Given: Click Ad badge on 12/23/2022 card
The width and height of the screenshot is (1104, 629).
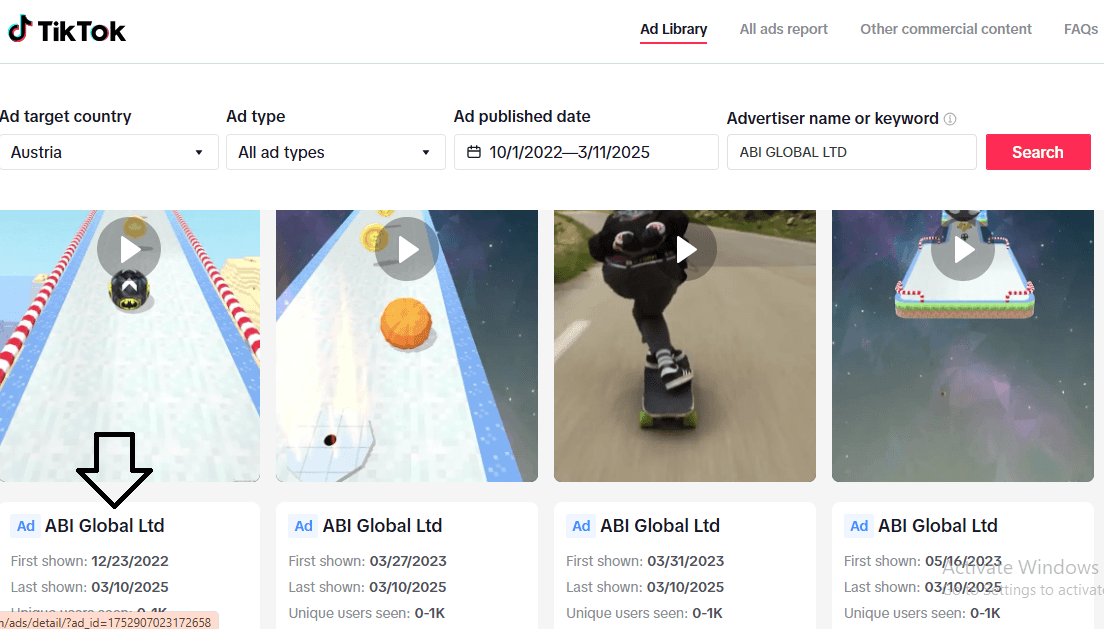Looking at the screenshot, I should coord(25,526).
